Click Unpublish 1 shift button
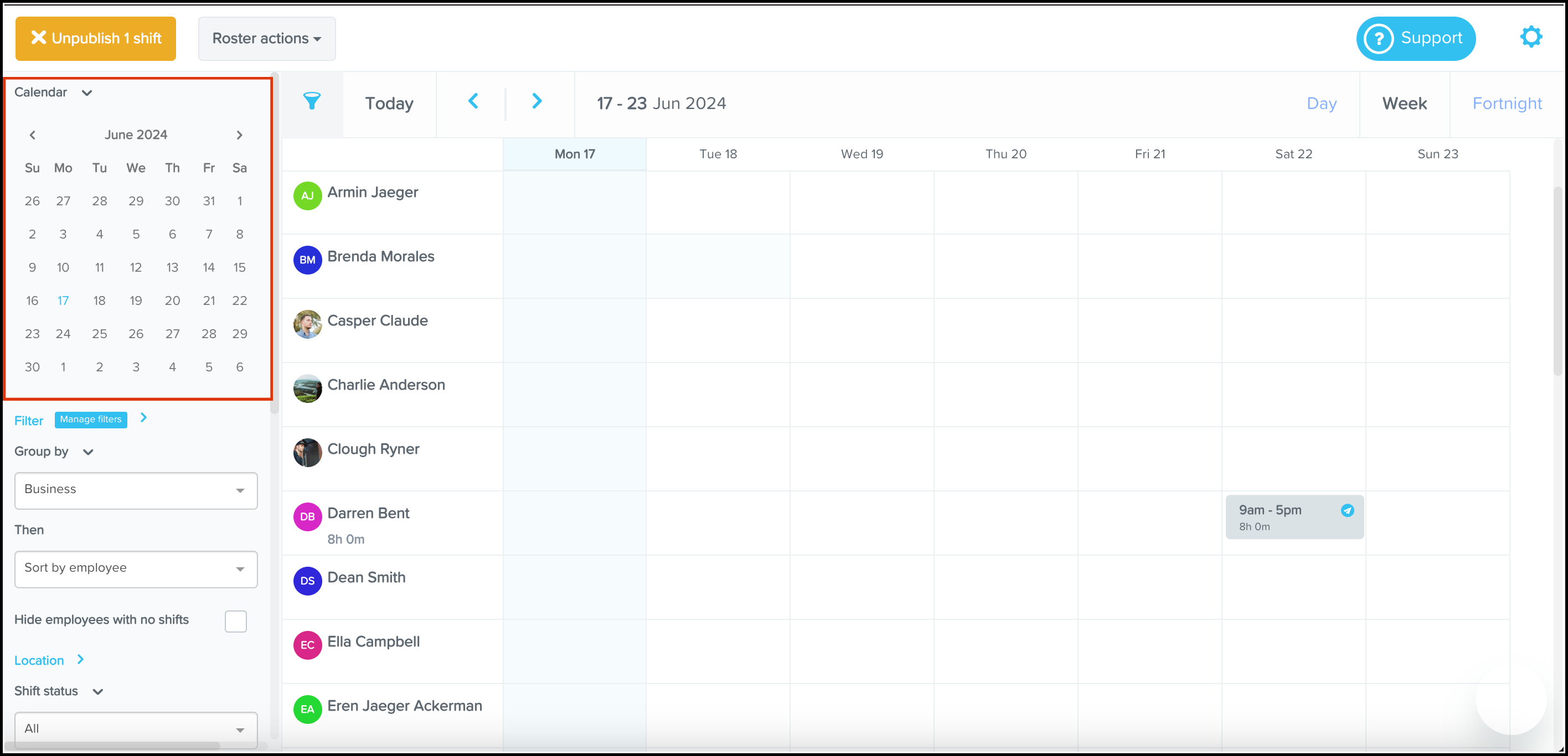The image size is (1568, 756). [x=96, y=38]
